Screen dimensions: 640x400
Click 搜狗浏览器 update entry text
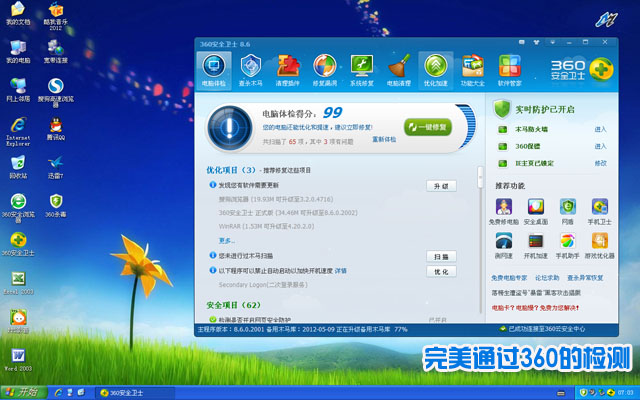tap(276, 199)
